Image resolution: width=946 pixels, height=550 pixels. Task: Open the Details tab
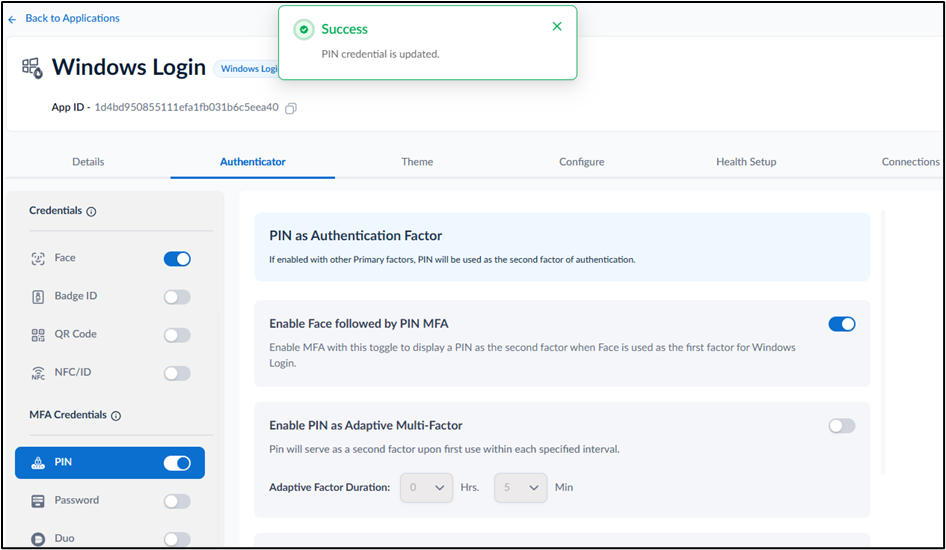(x=88, y=162)
